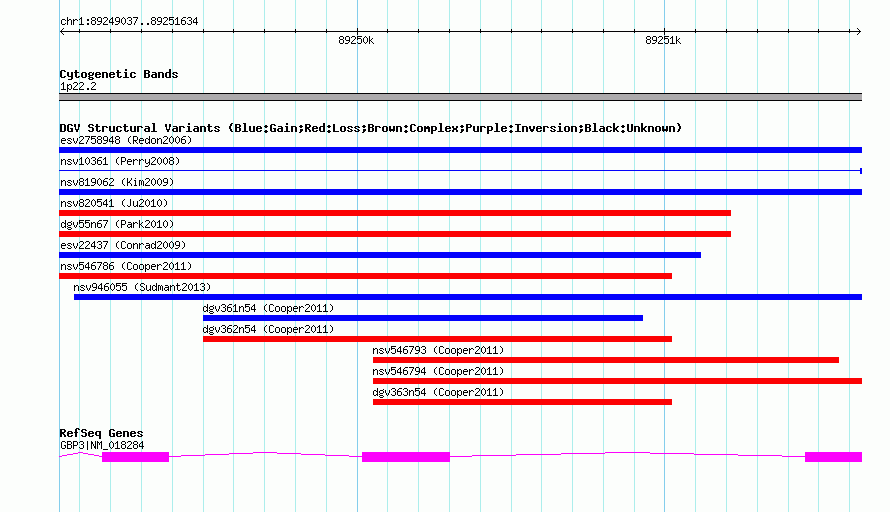Screen dimensions: 890x512
Task: Click the red loss bar for nsv820541
Action: coord(395,213)
